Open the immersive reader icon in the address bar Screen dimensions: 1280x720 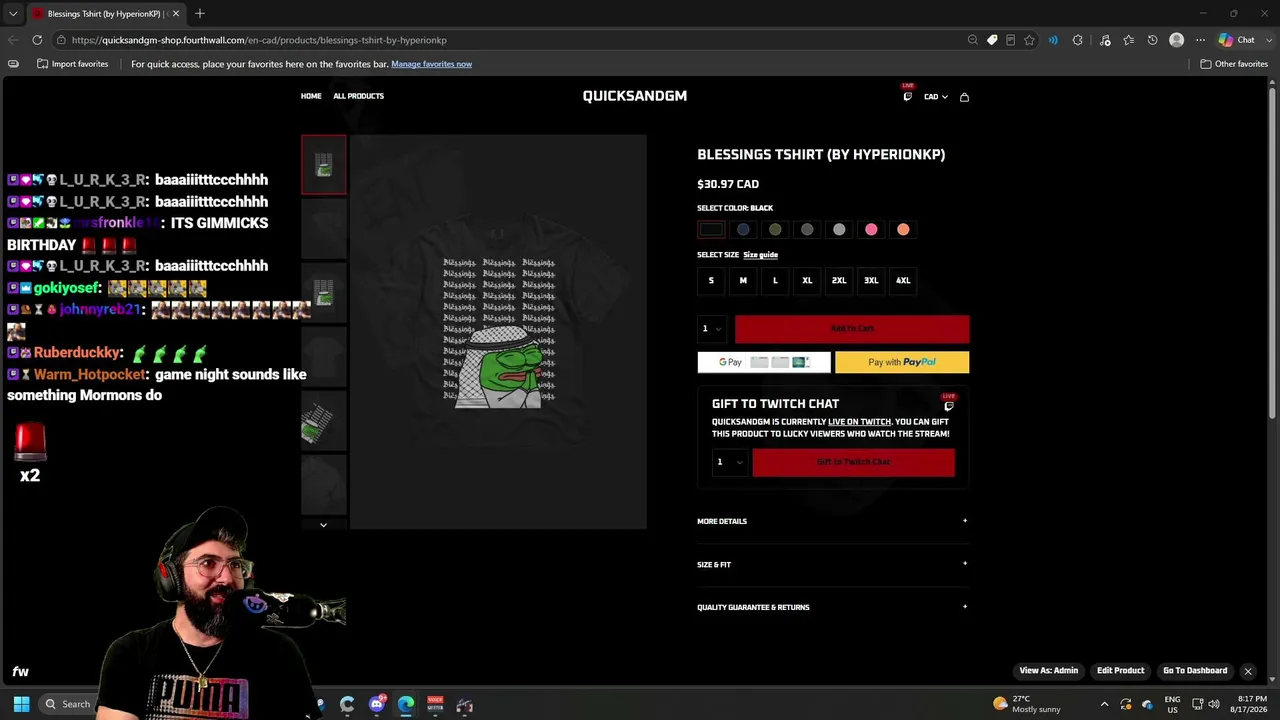click(x=1010, y=40)
